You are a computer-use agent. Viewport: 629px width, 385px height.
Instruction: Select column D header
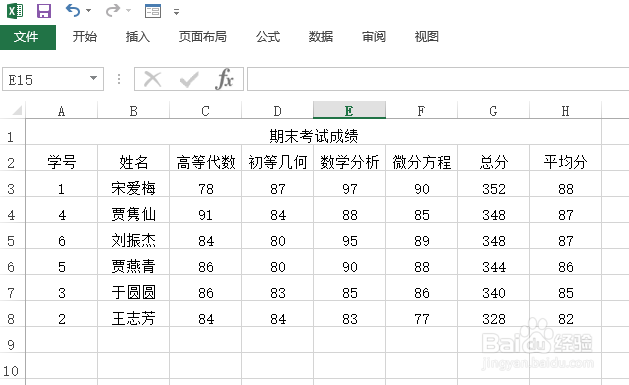coord(277,111)
